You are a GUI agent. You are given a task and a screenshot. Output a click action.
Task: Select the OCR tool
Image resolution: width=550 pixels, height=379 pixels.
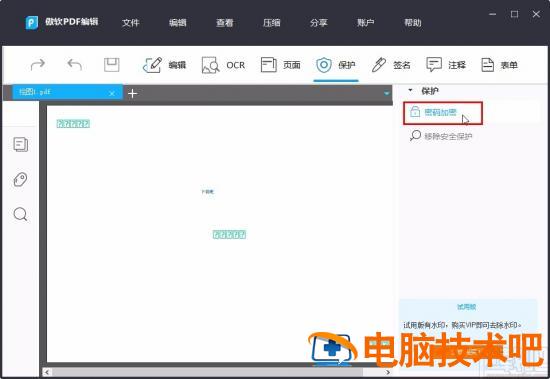[223, 65]
